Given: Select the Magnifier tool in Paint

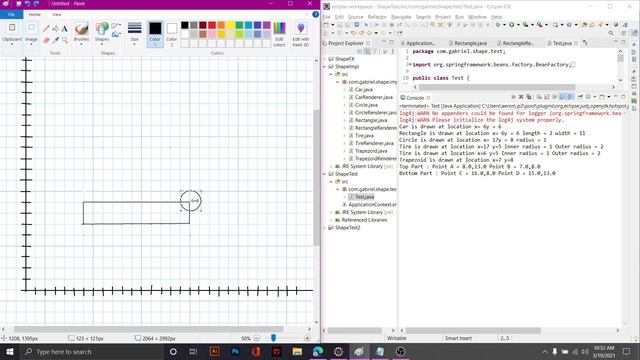Looking at the screenshot, I should click(x=64, y=40).
